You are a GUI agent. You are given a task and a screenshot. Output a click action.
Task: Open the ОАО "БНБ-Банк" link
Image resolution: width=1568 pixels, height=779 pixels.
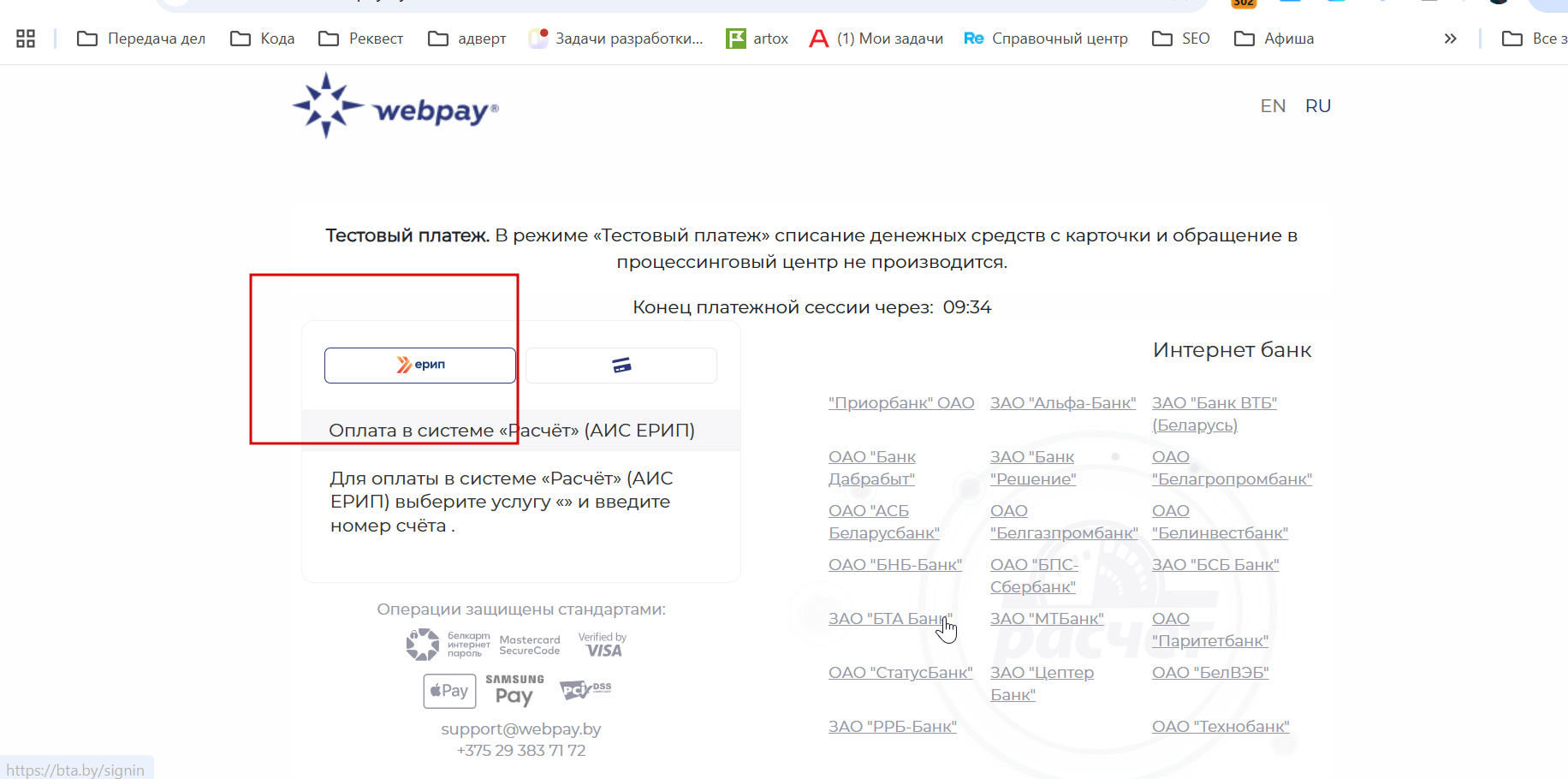click(x=895, y=565)
